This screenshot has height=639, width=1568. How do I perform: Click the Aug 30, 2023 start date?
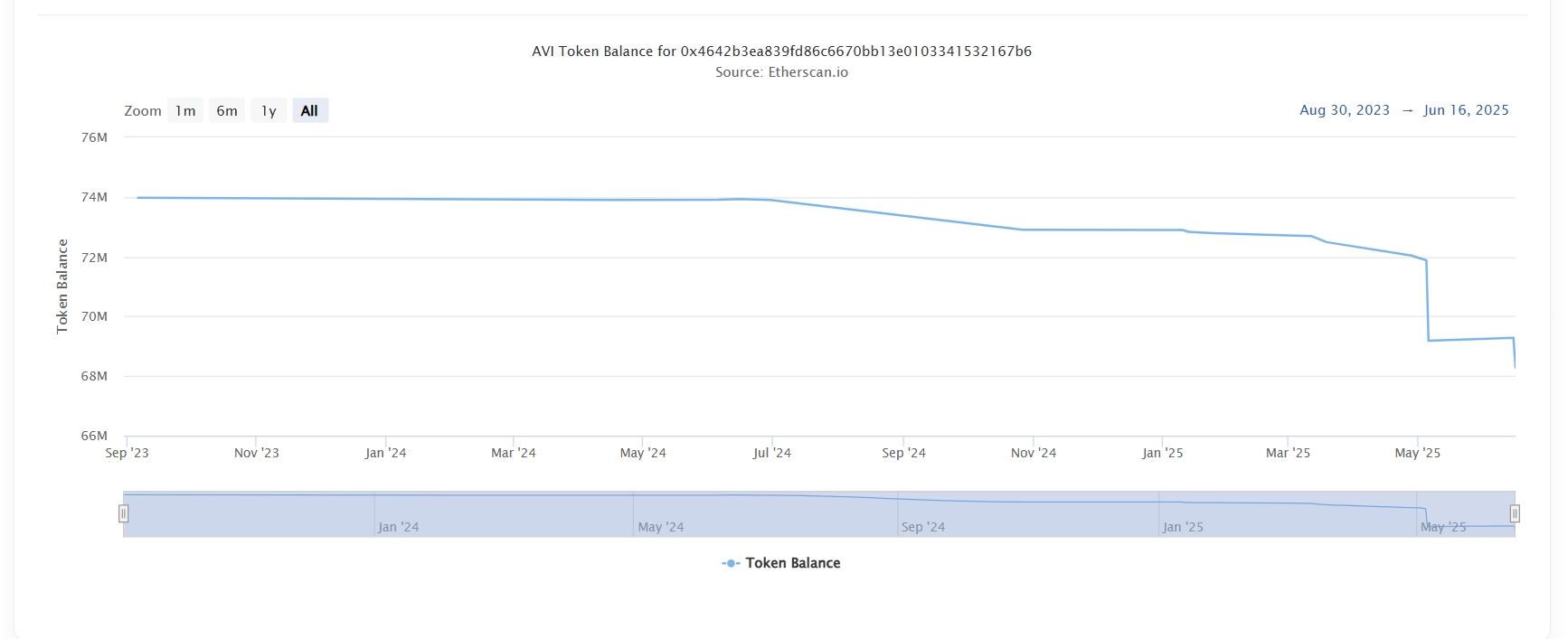tap(1345, 110)
